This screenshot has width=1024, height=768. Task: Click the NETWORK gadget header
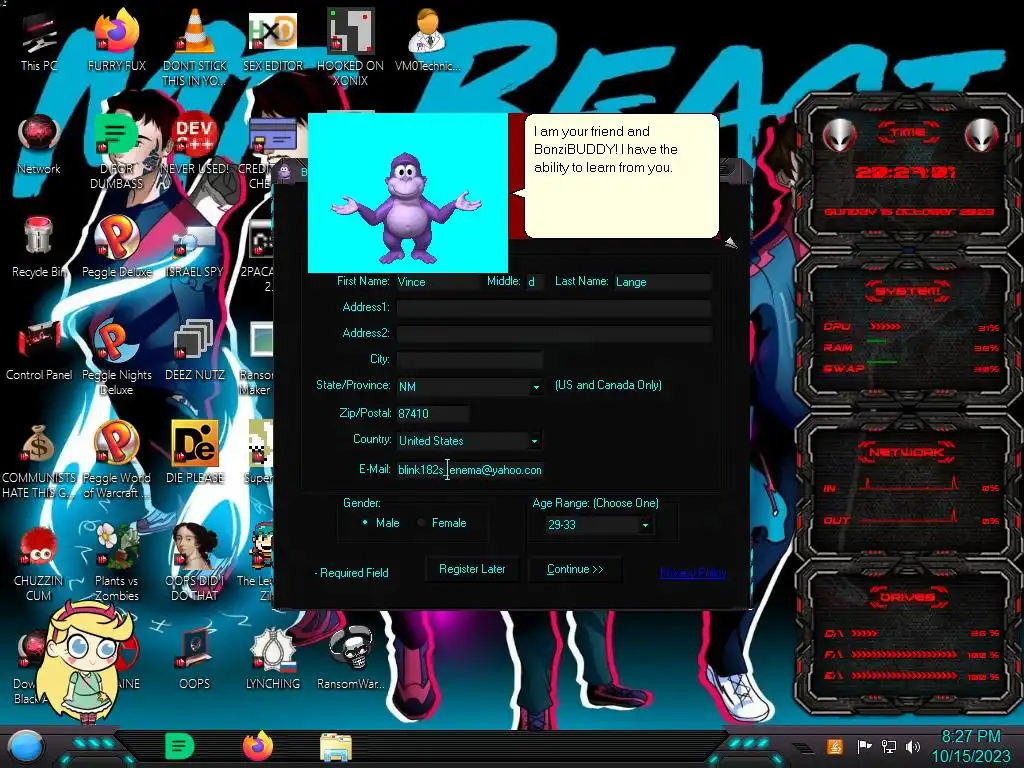pyautogui.click(x=906, y=452)
